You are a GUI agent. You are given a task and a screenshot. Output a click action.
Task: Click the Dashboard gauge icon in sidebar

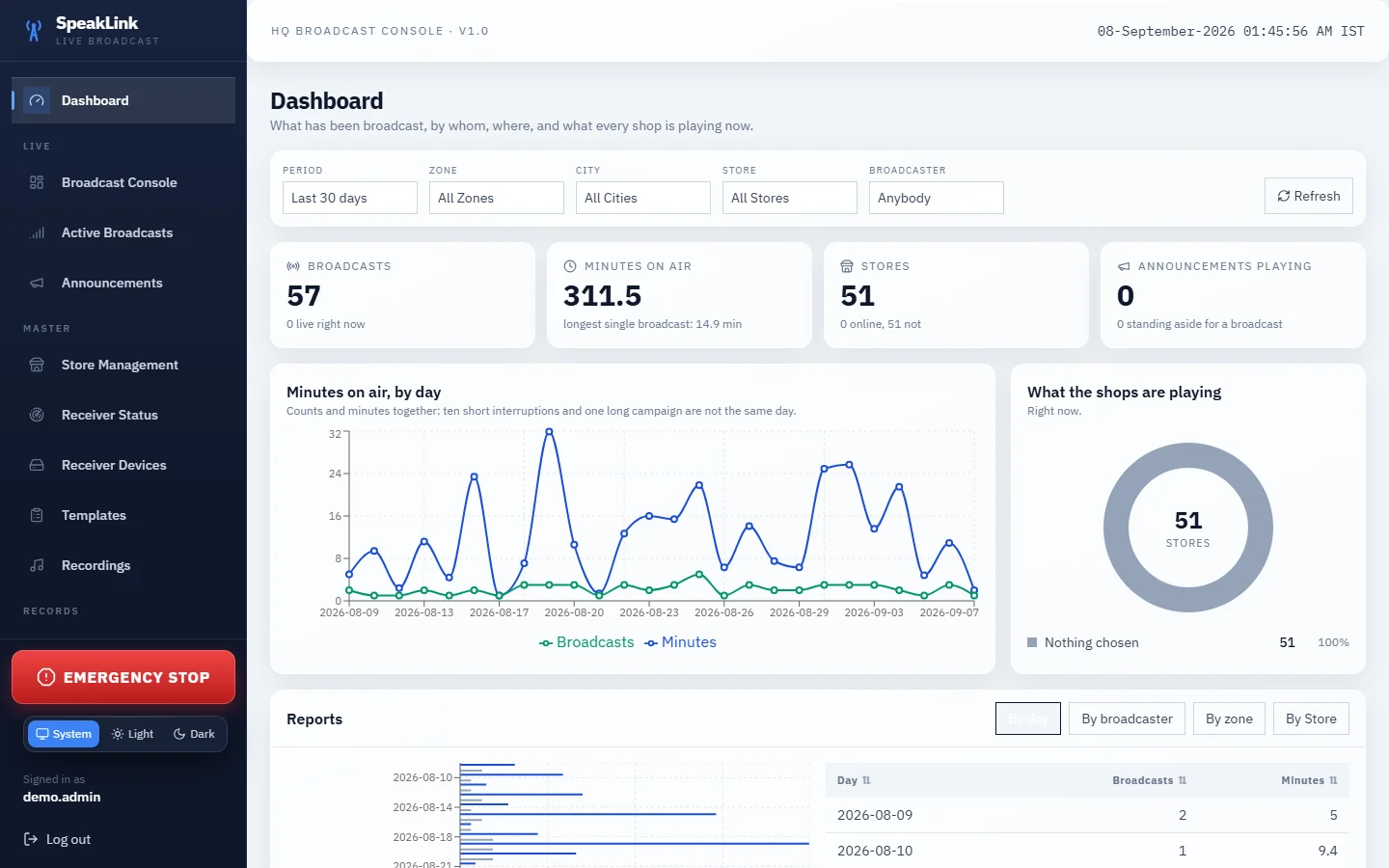(37, 100)
